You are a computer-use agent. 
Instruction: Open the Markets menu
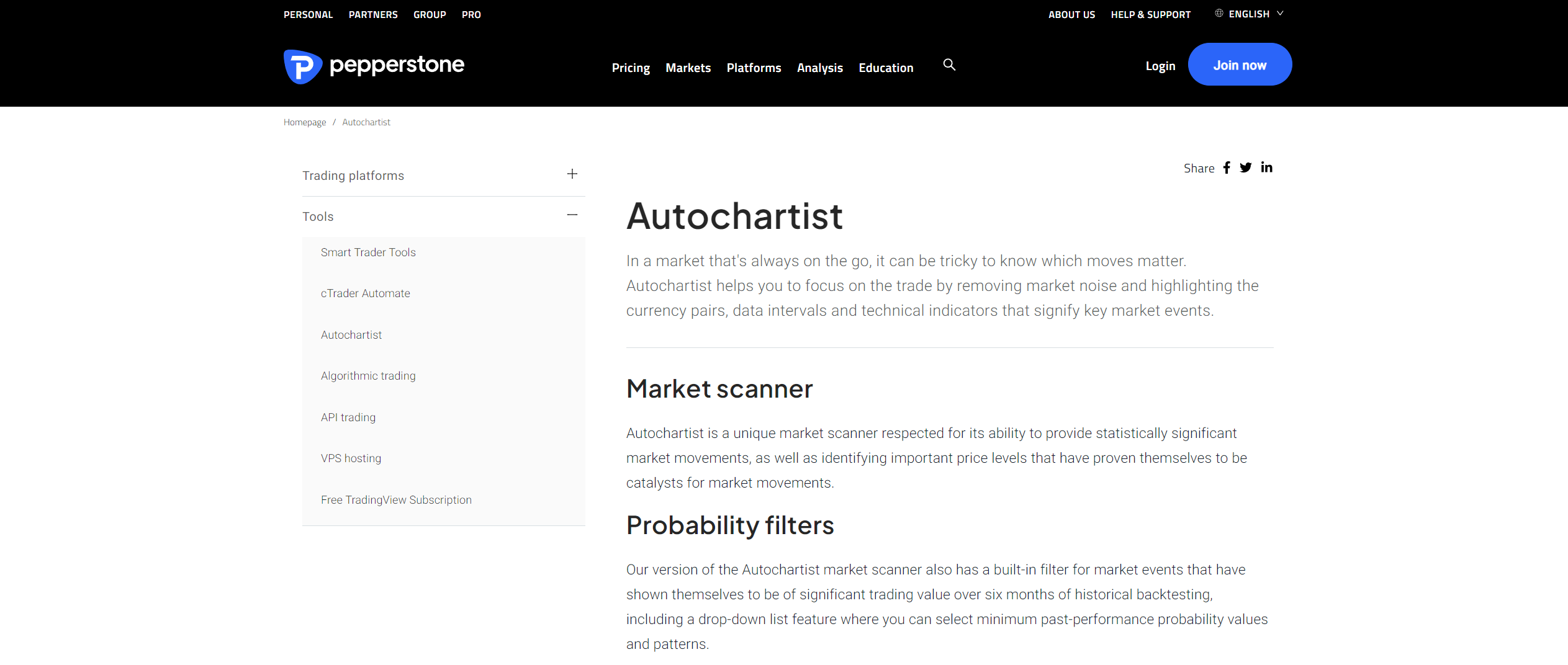[x=688, y=68]
